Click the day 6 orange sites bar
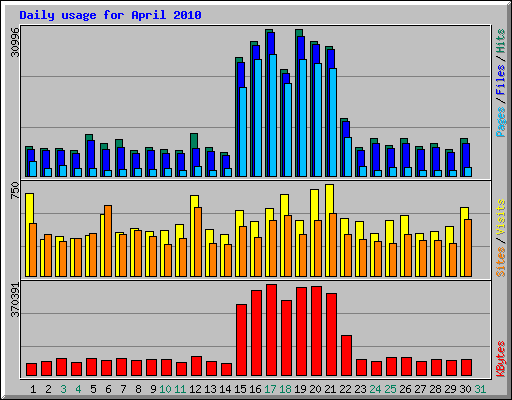512x400 pixels. pyautogui.click(x=108, y=241)
